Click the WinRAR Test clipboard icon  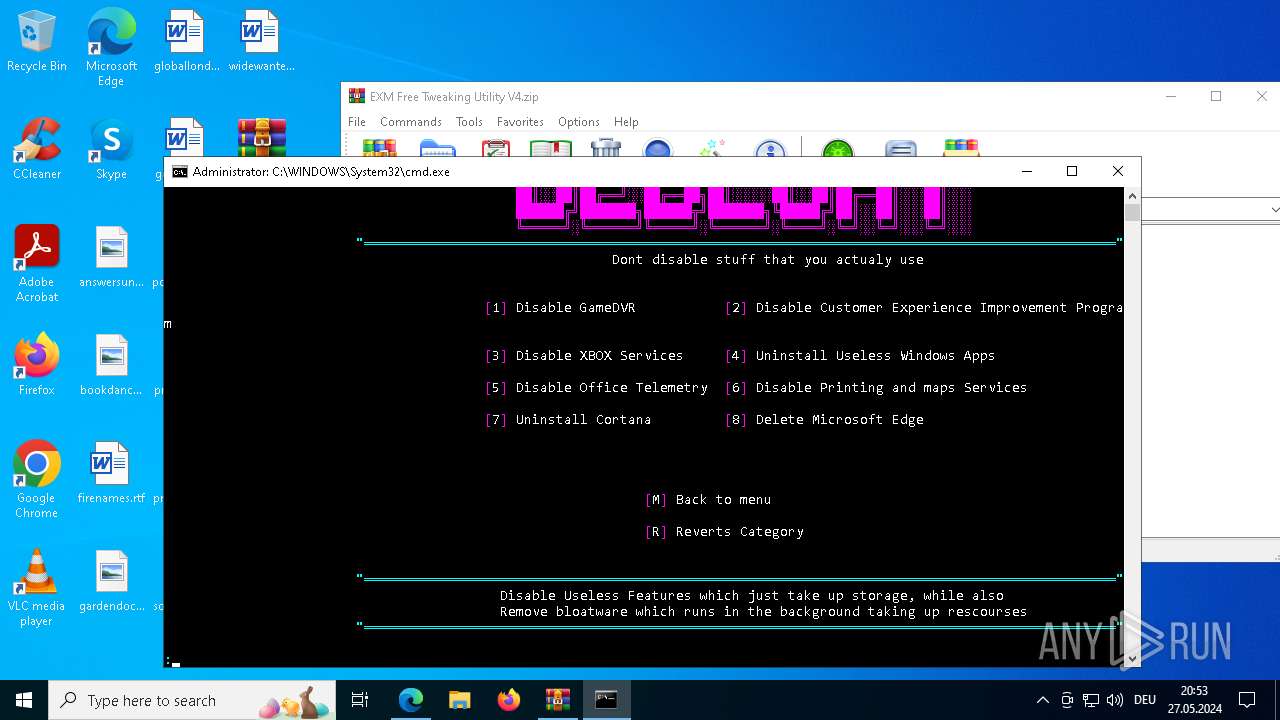496,148
